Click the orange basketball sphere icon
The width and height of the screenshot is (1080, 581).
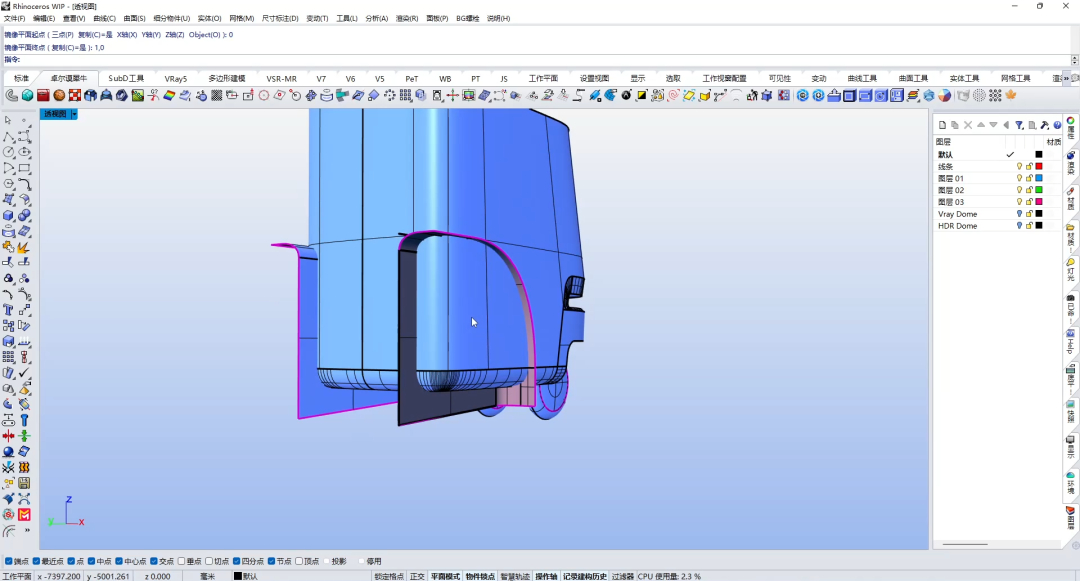point(59,96)
